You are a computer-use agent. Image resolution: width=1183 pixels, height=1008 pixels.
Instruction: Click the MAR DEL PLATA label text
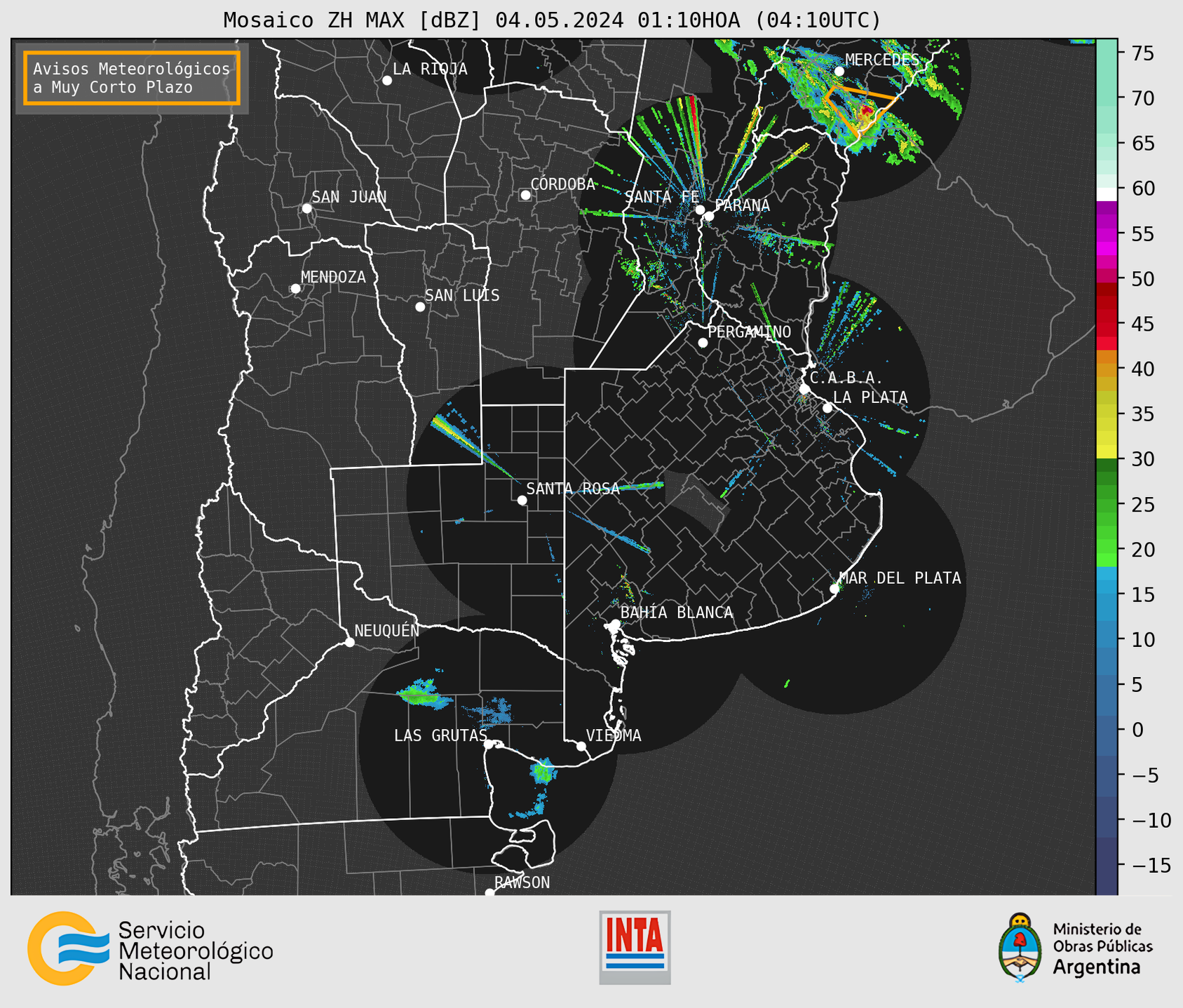pos(900,578)
